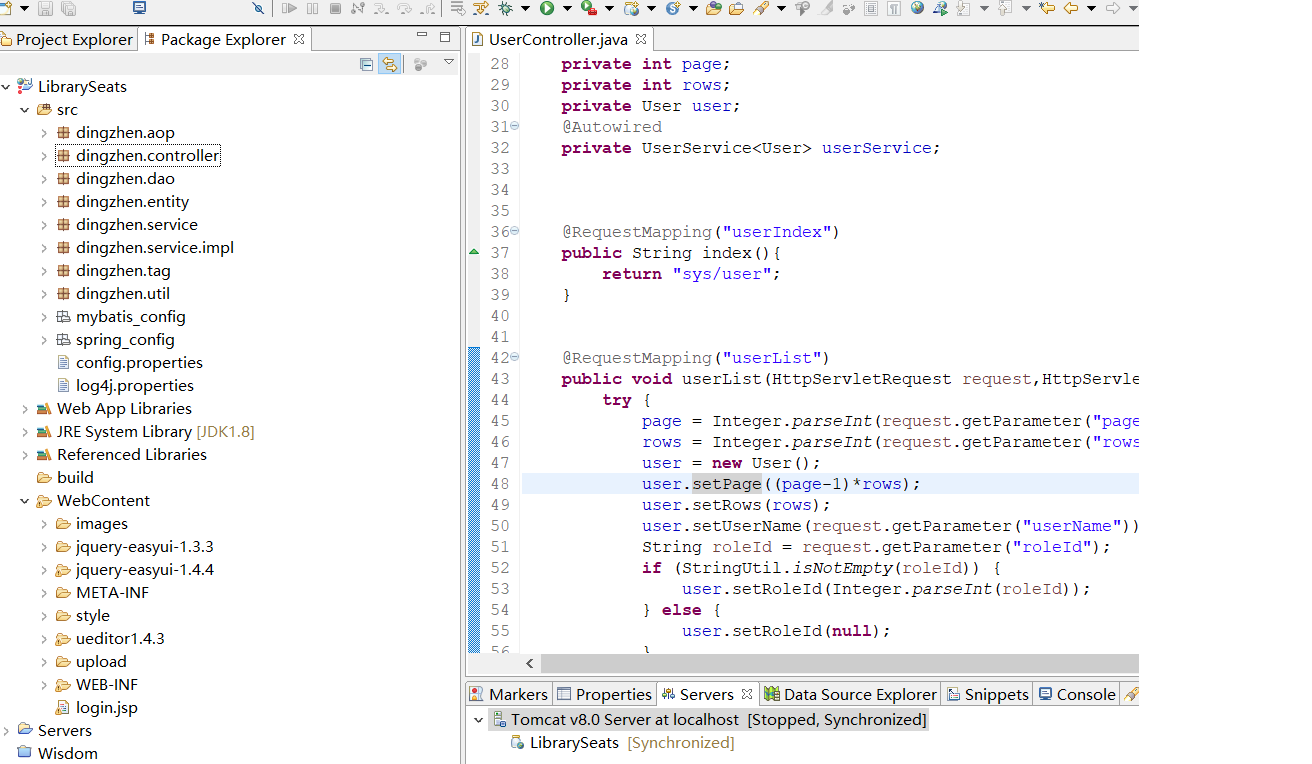This screenshot has height=764, width=1312.
Task: Expand the dingzhen.aop package
Action: coord(44,133)
